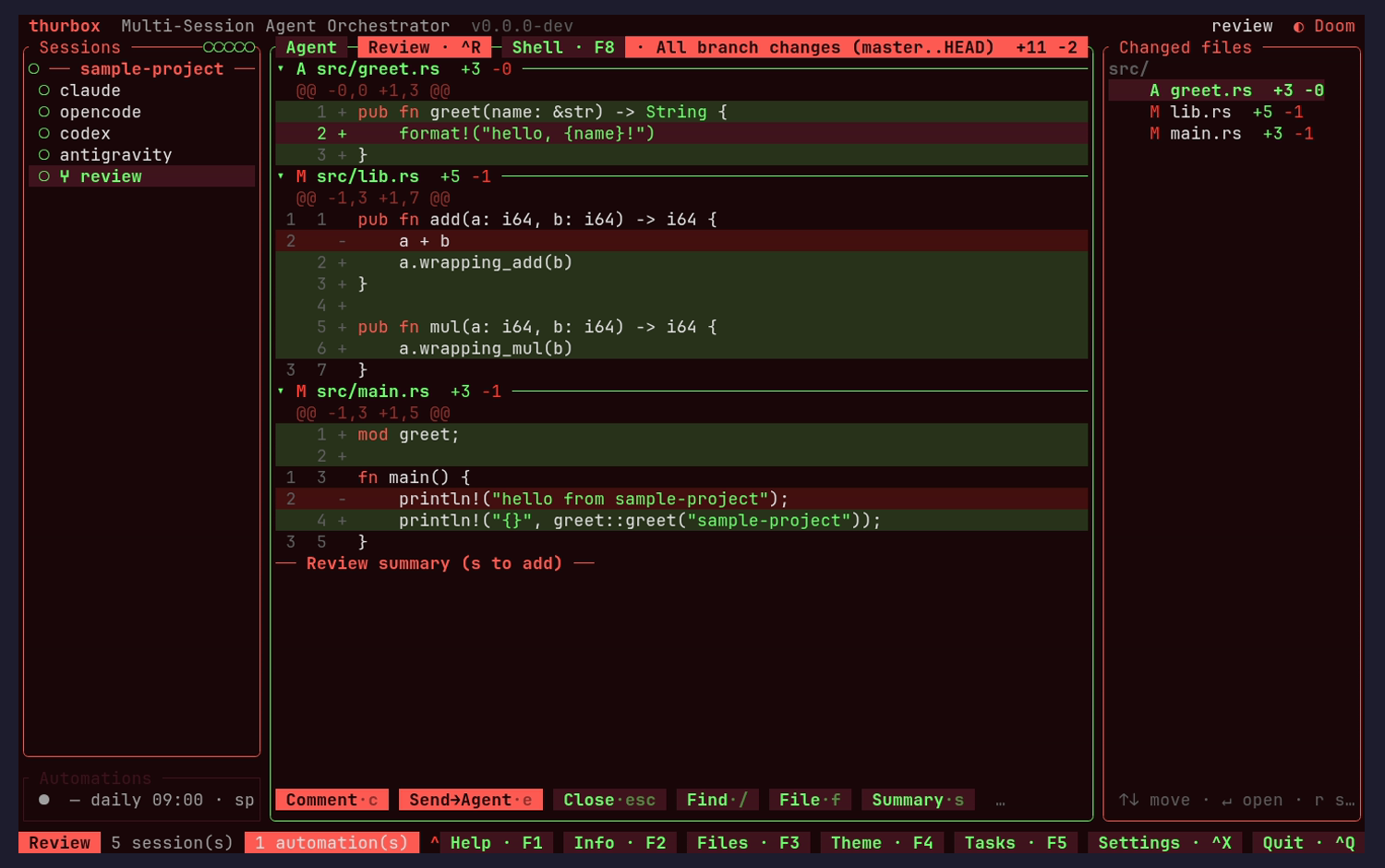Click the status circle beside opencode session
The height and width of the screenshot is (868, 1385).
pos(44,112)
